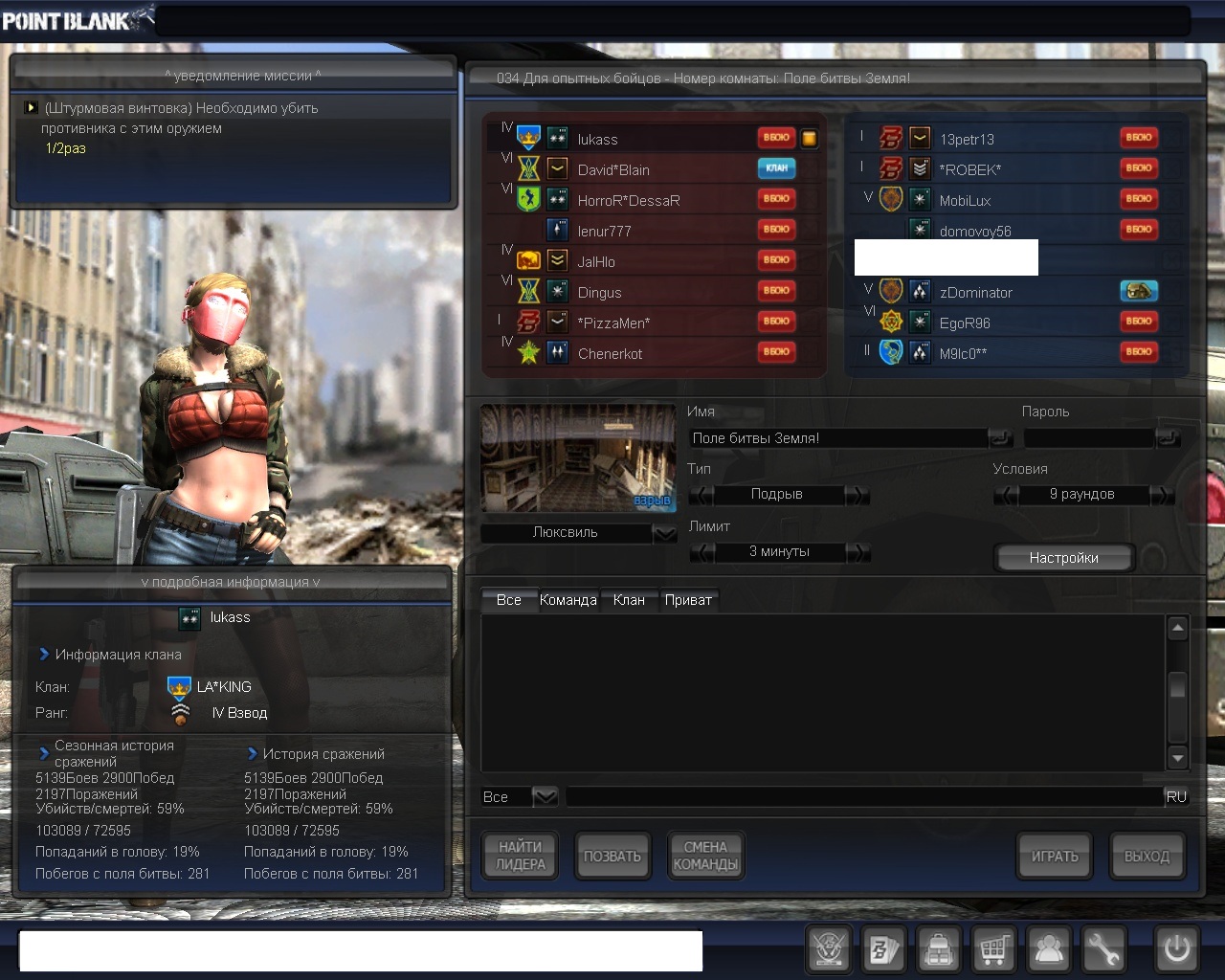The width and height of the screenshot is (1225, 980).
Task: Click EgoR96 gold clan emblem
Action: pyautogui.click(x=891, y=322)
